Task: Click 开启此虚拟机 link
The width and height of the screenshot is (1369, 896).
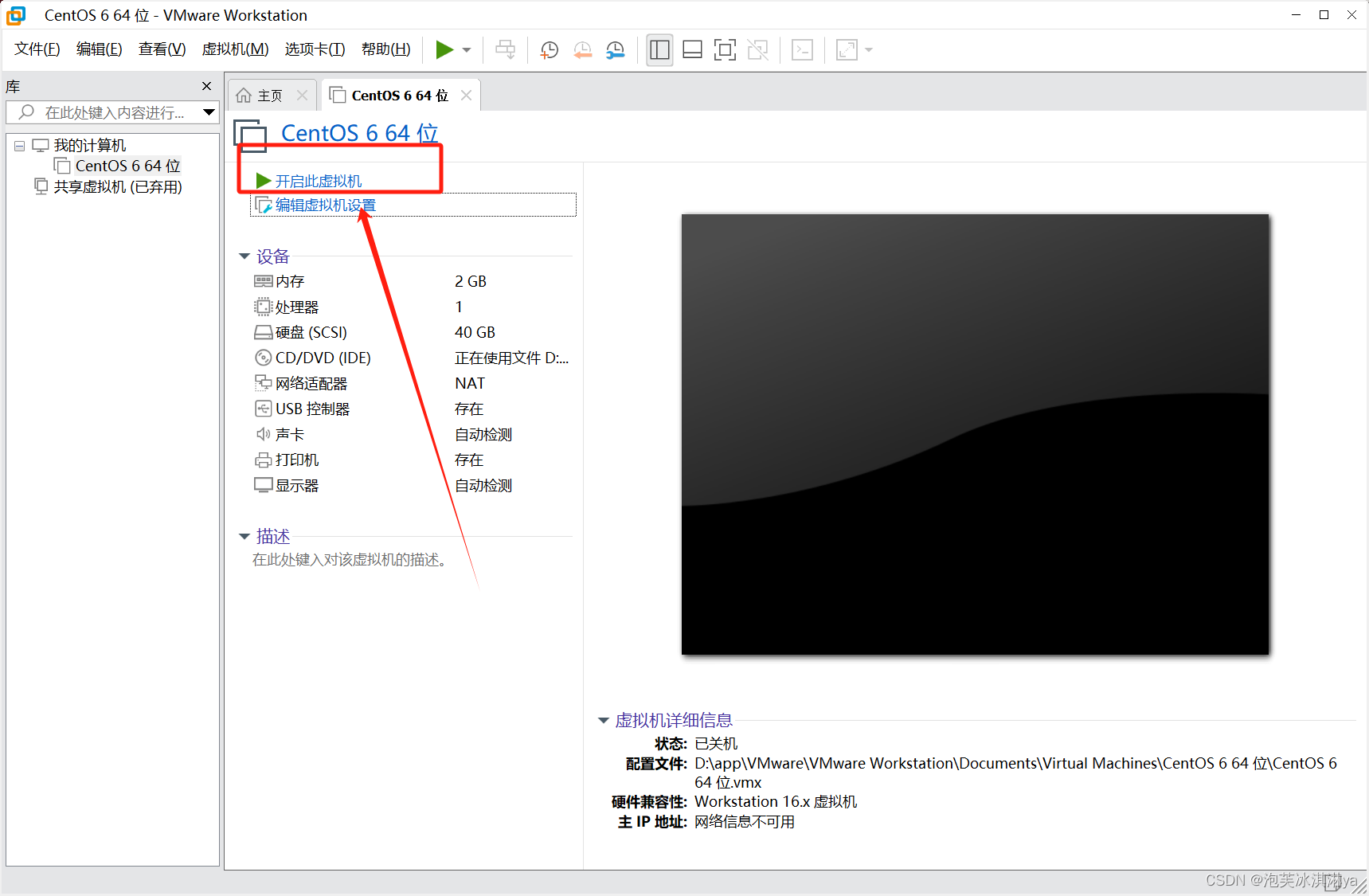Action: pos(319,182)
